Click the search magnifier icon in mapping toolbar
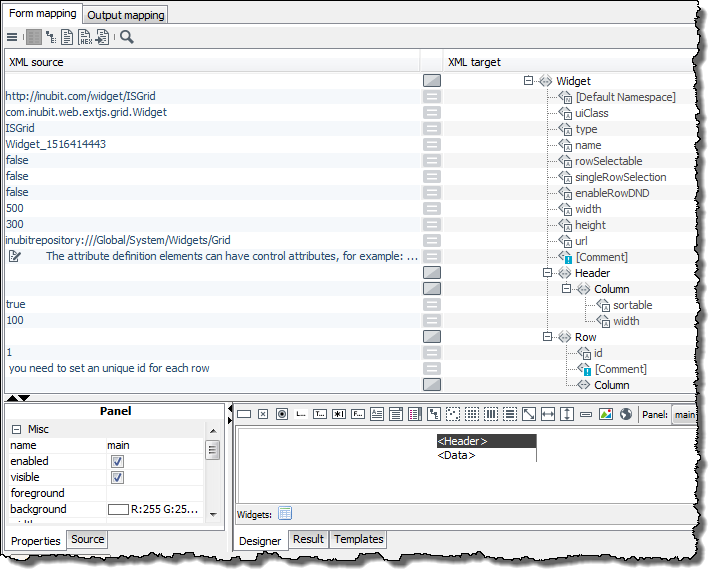 tap(127, 37)
